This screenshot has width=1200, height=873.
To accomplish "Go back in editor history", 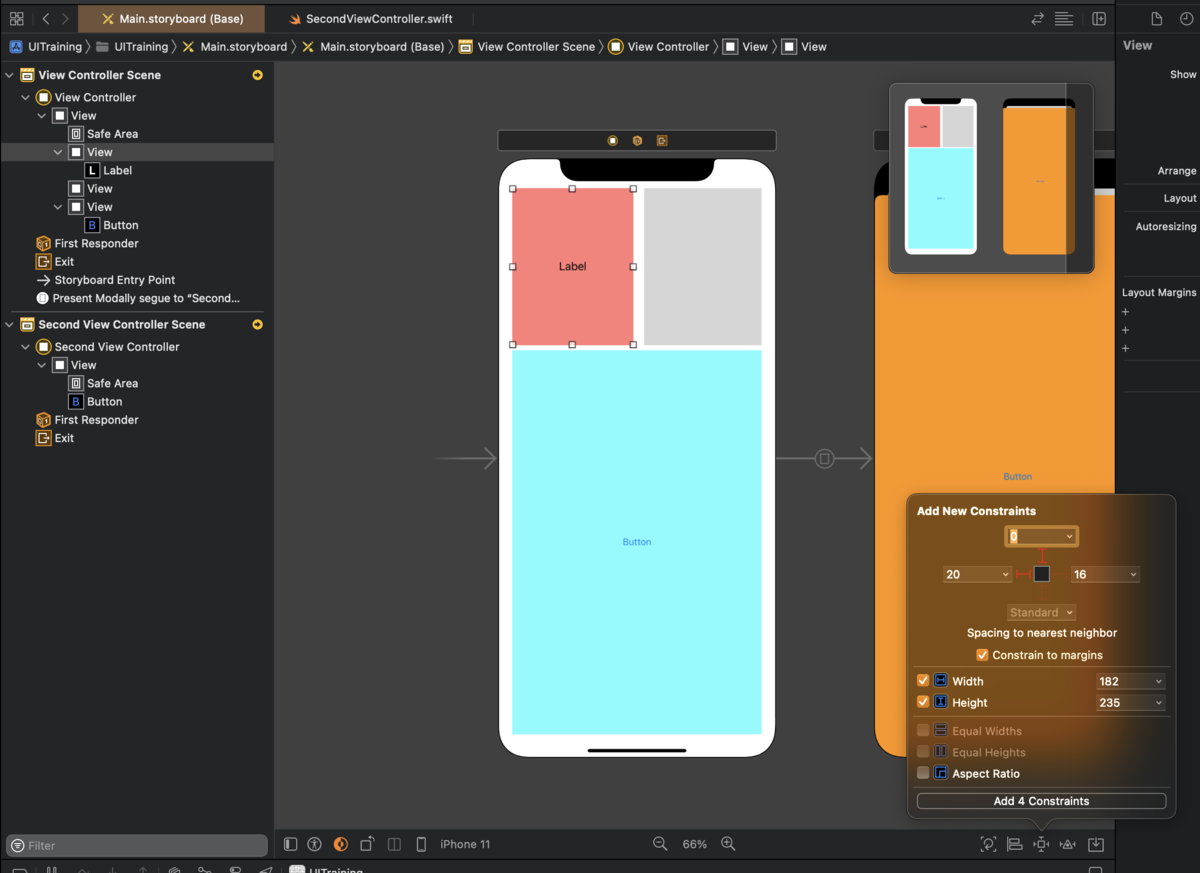I will [x=46, y=19].
